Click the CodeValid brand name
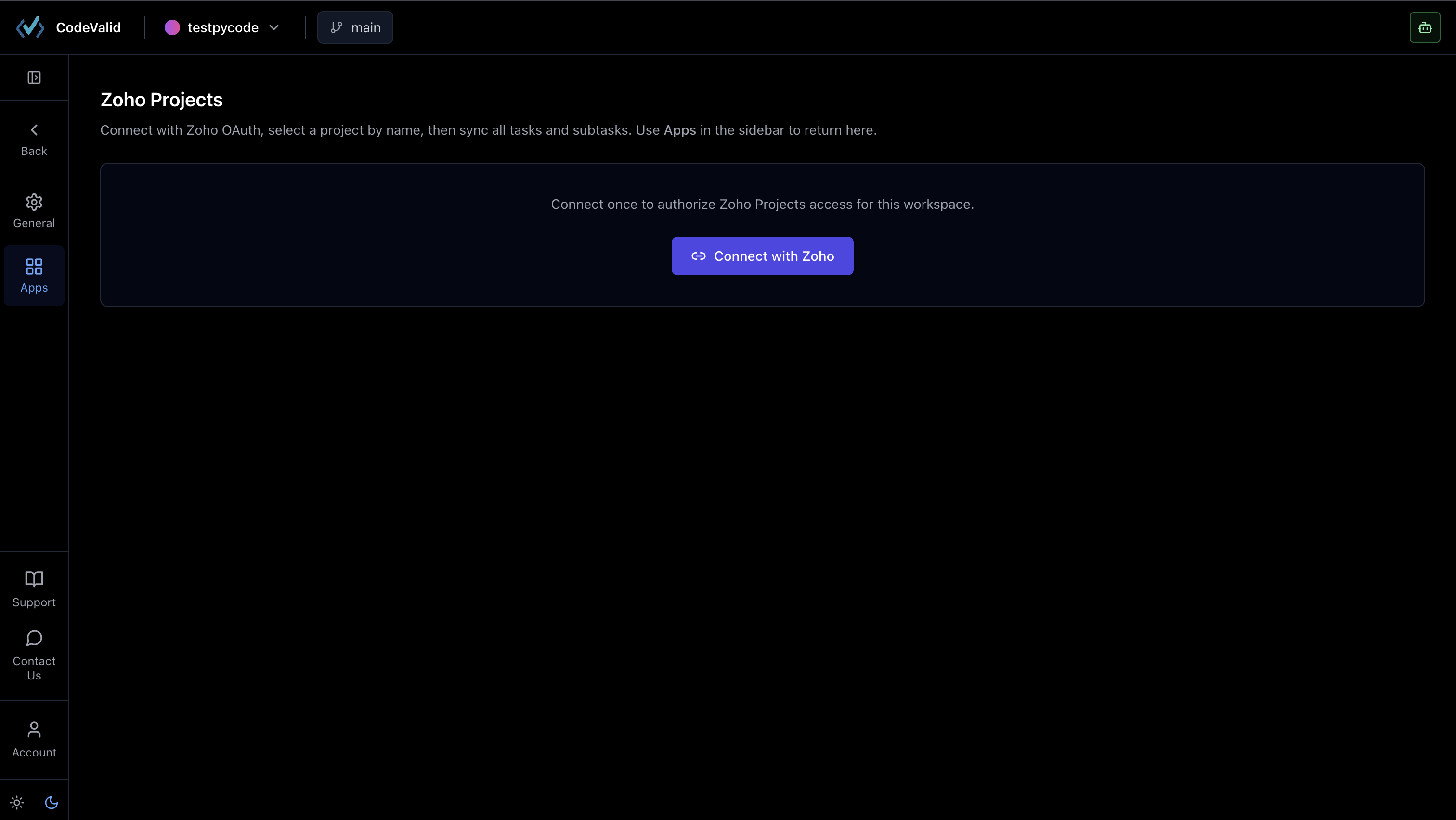Image resolution: width=1456 pixels, height=820 pixels. (x=88, y=27)
